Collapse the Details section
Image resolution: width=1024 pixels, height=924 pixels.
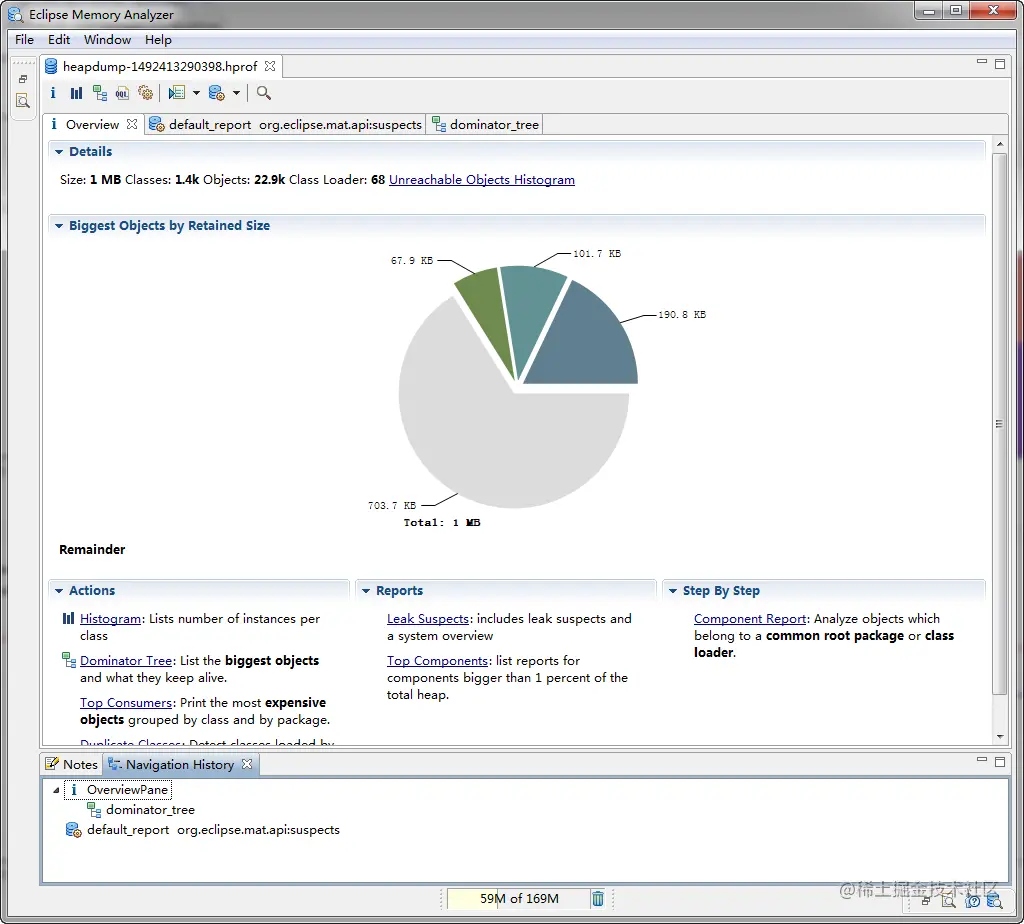[x=59, y=151]
